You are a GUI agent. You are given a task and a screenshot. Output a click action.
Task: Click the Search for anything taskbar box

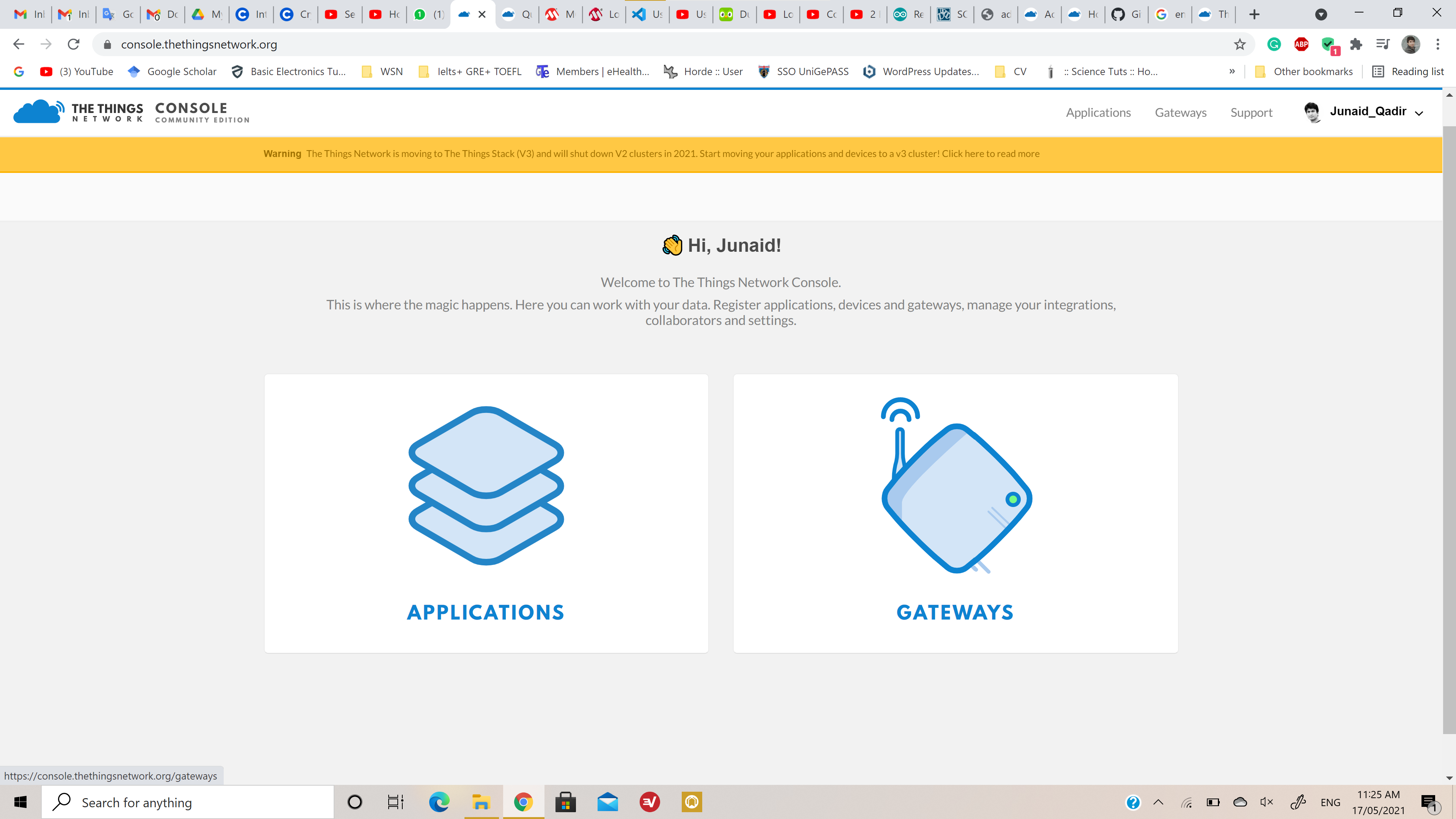188,802
